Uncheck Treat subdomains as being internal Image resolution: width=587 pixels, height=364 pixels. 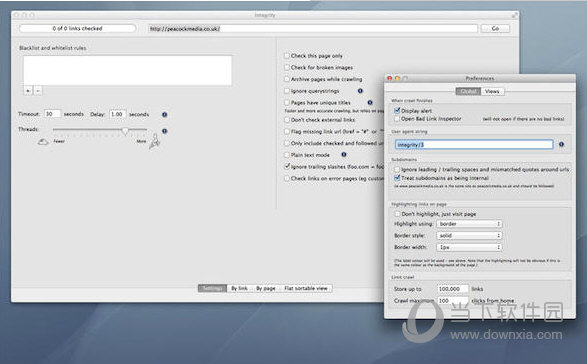click(397, 178)
